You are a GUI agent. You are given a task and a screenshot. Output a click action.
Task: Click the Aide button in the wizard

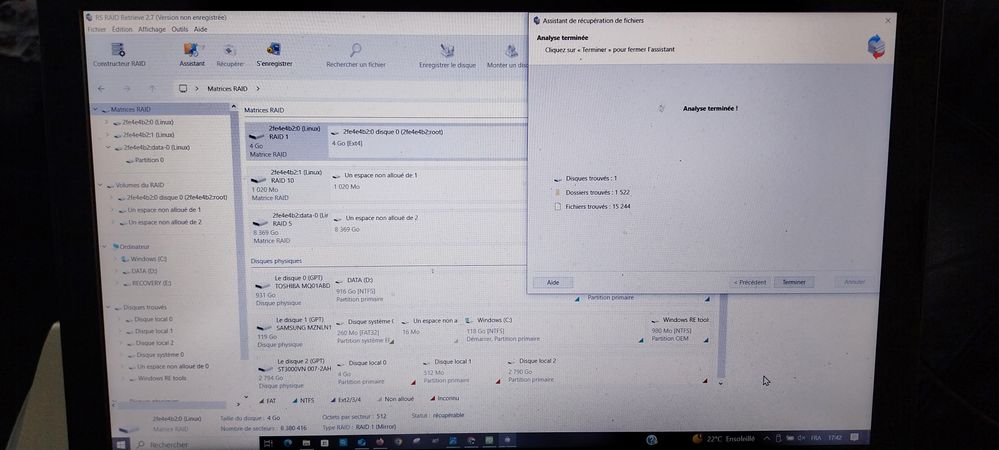click(553, 282)
